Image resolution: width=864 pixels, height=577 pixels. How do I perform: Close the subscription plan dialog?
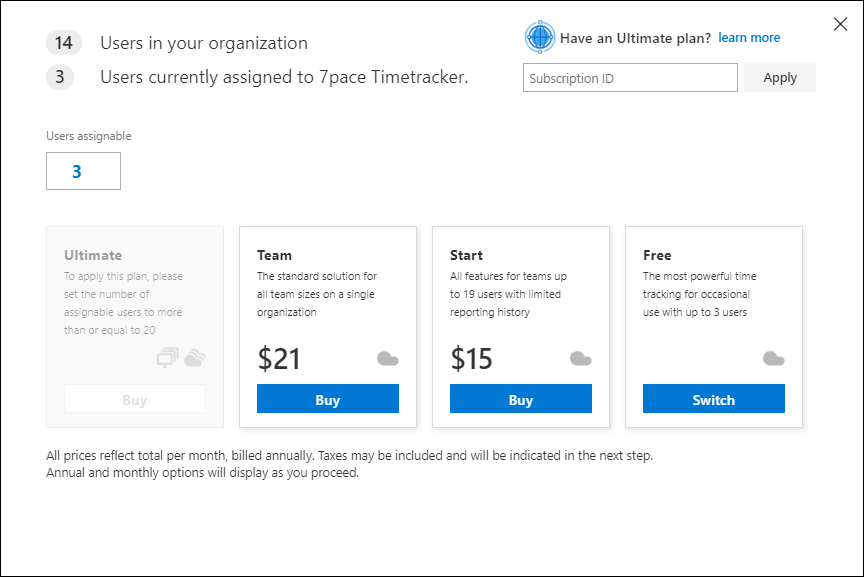pyautogui.click(x=840, y=24)
